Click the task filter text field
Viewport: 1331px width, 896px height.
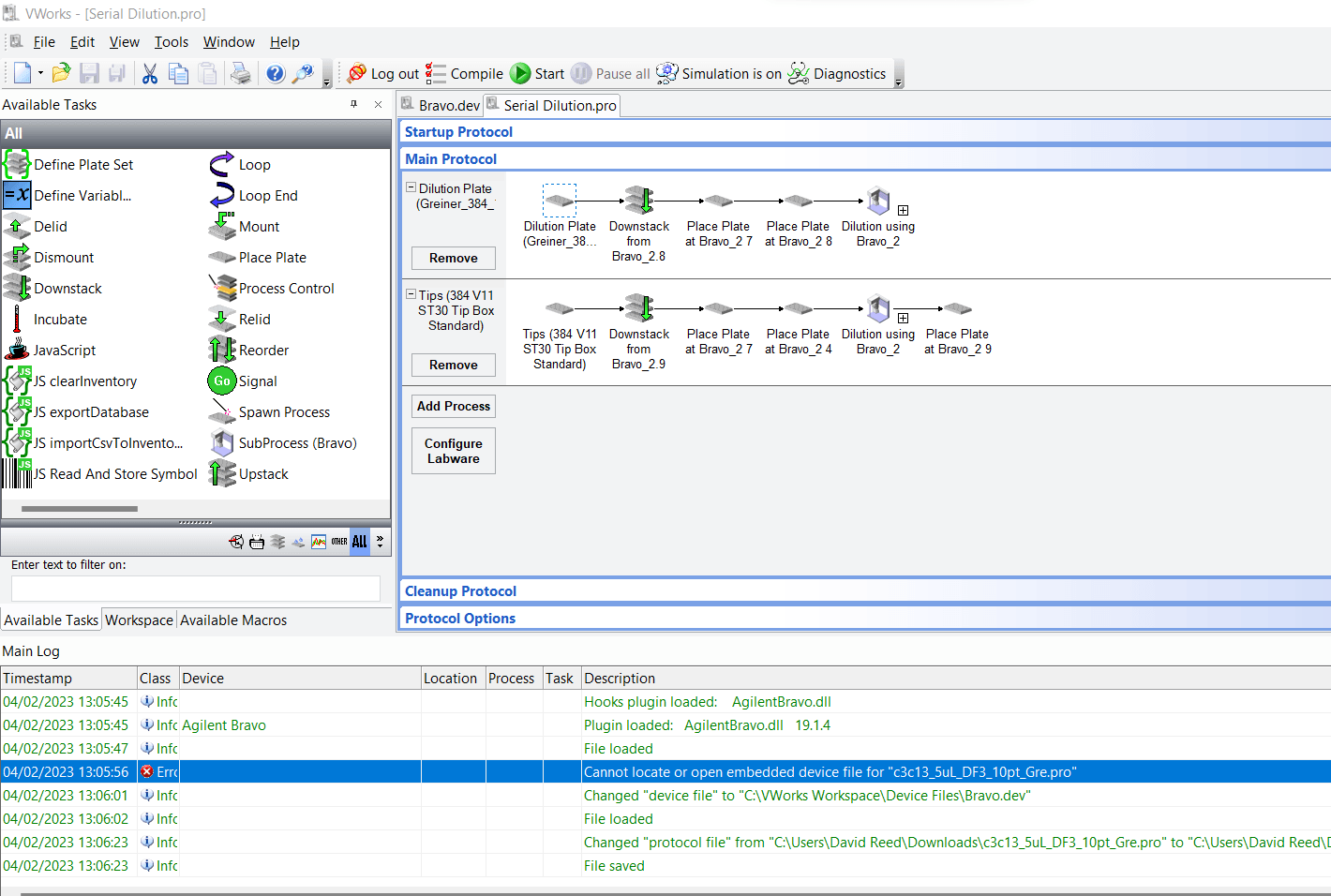(196, 588)
